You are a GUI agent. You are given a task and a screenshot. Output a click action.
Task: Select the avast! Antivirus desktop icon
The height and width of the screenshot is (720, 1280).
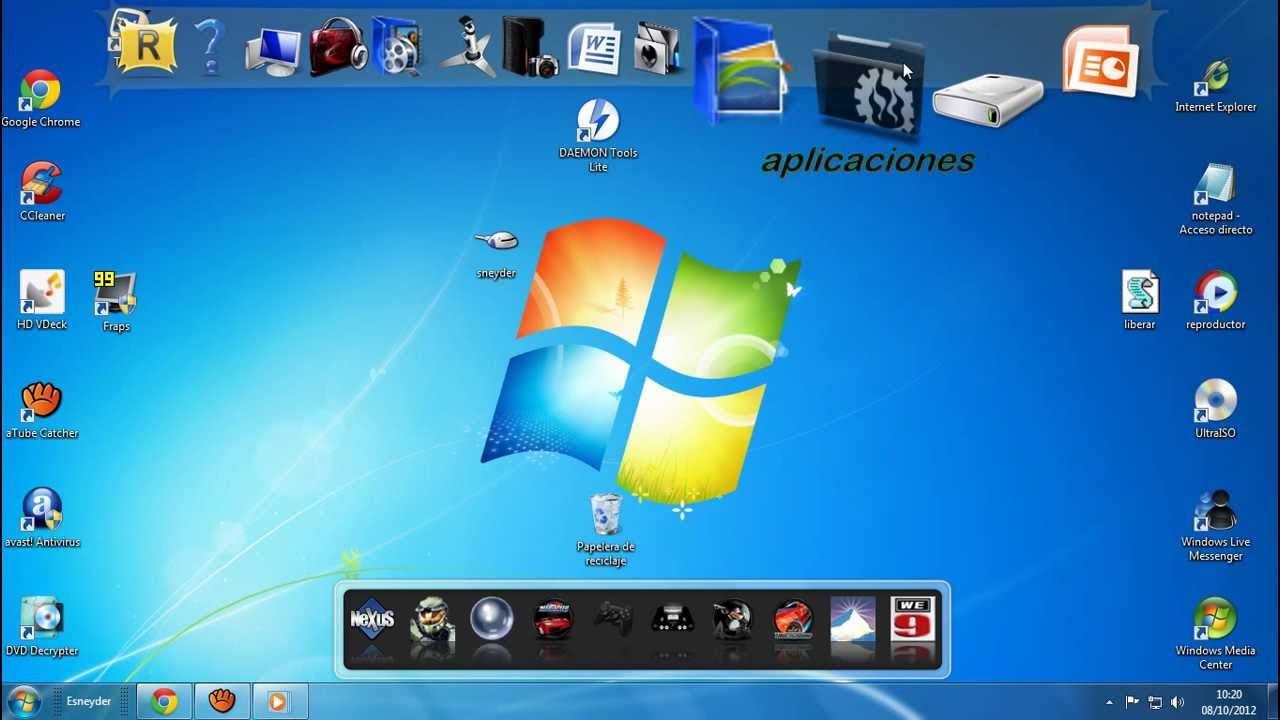[42, 518]
